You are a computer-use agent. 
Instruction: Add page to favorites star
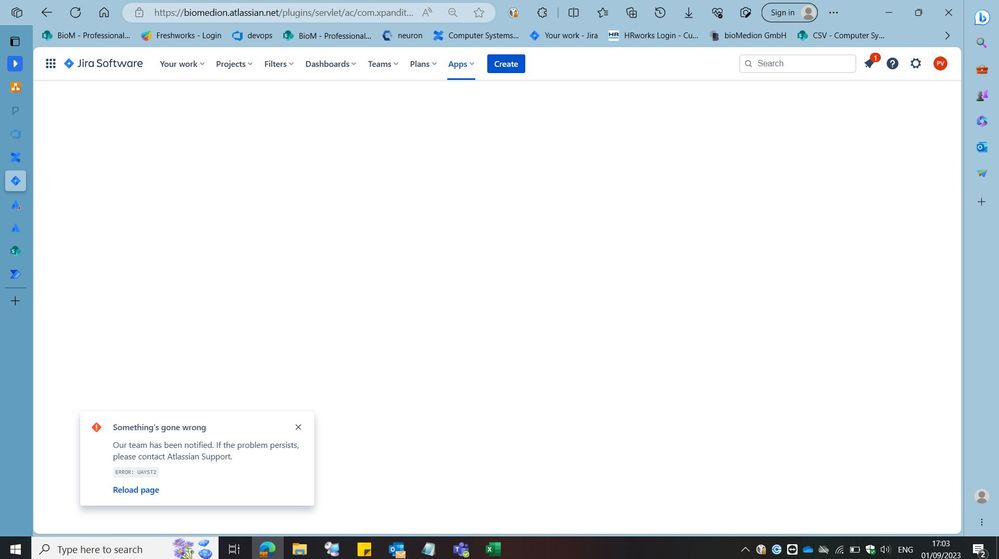478,13
